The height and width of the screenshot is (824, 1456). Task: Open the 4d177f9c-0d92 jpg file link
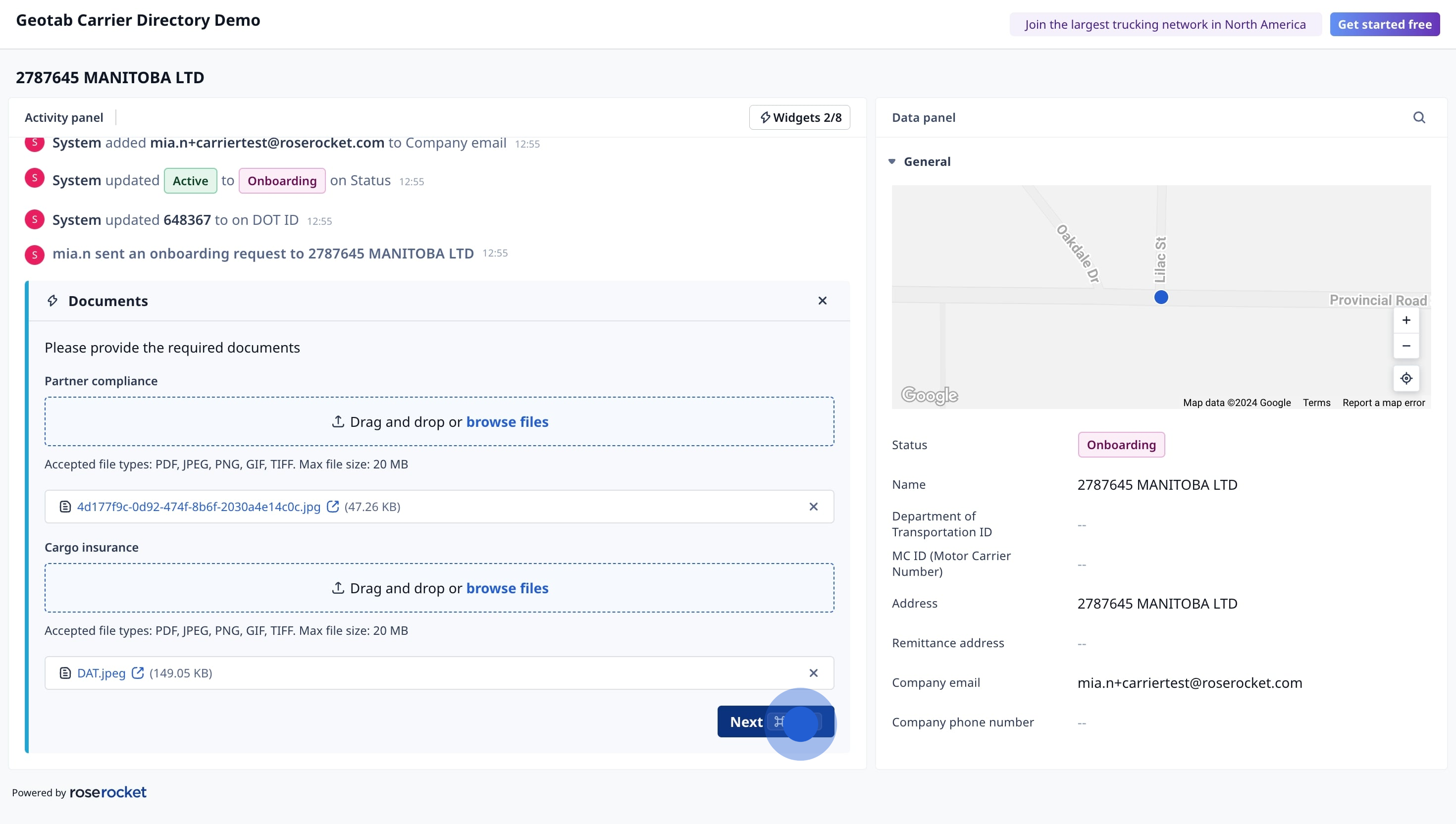pyautogui.click(x=199, y=507)
